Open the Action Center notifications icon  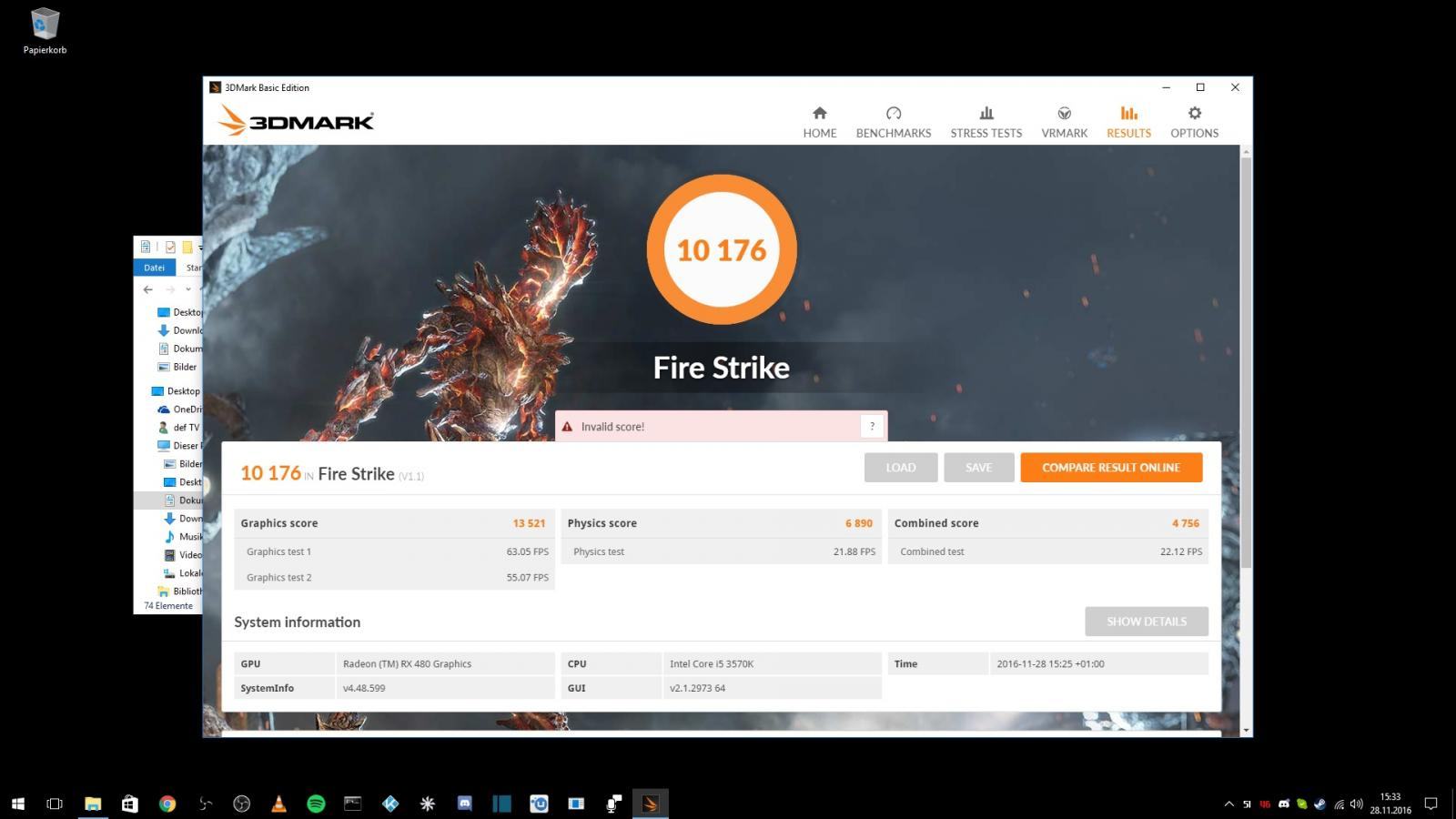(x=1431, y=804)
